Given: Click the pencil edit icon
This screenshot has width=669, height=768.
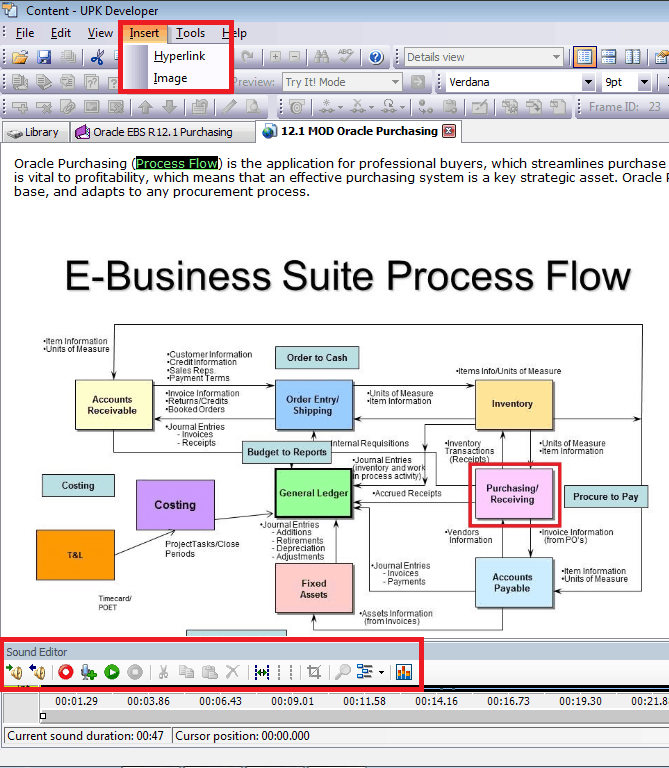Looking at the screenshot, I should tap(229, 107).
